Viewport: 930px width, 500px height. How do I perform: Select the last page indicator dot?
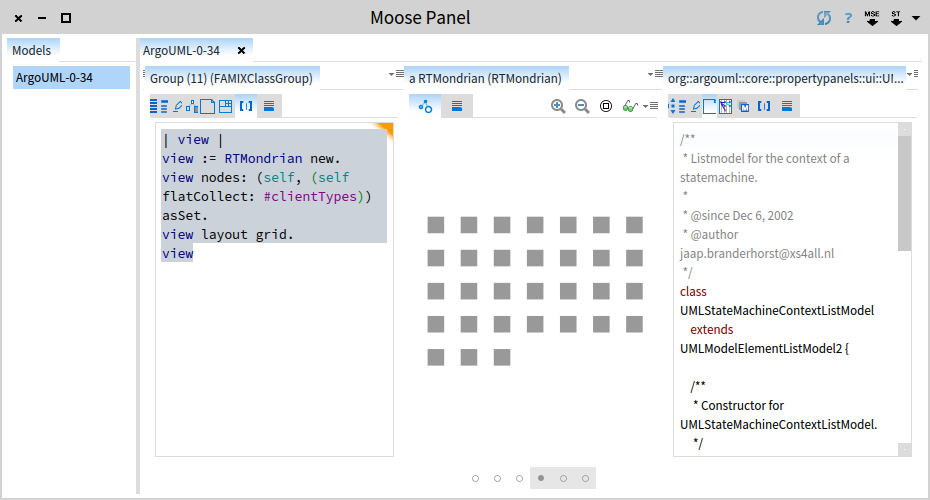(x=586, y=479)
